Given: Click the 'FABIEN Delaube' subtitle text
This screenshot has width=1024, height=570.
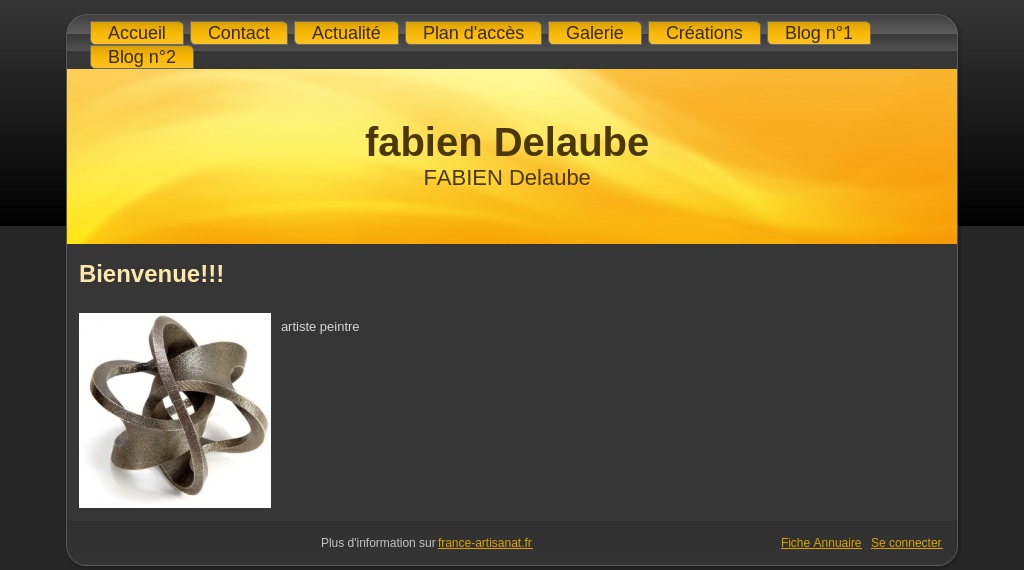Looking at the screenshot, I should click(x=507, y=178).
